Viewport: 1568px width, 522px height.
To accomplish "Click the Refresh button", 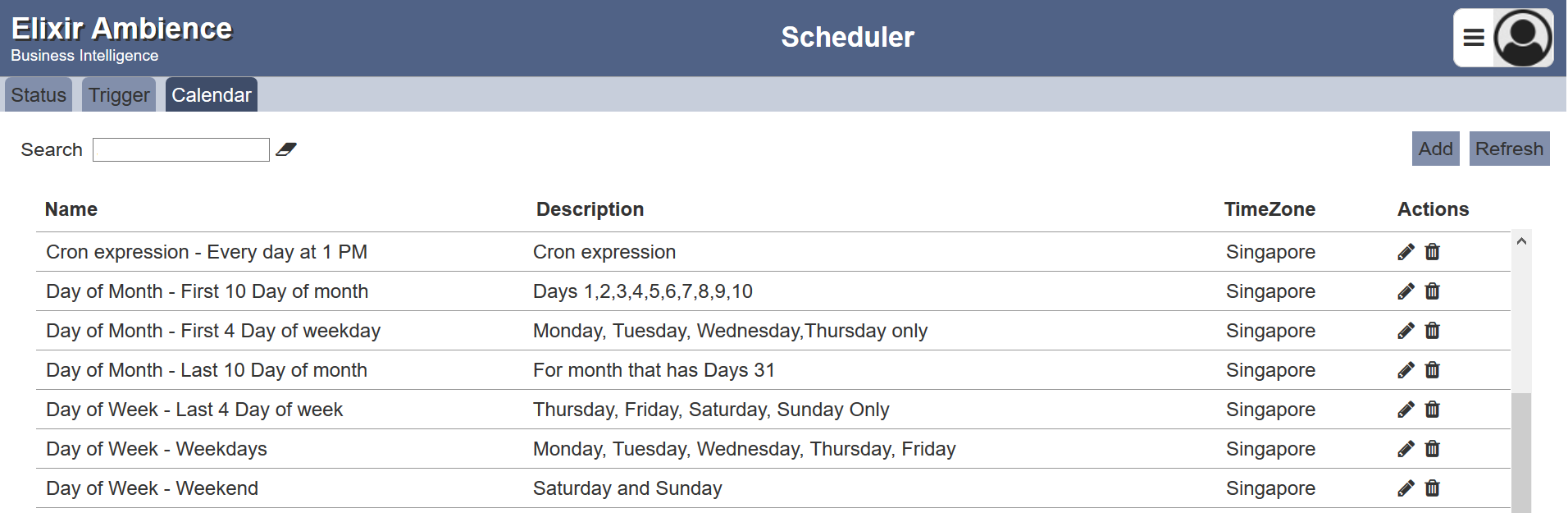I will pos(1509,149).
